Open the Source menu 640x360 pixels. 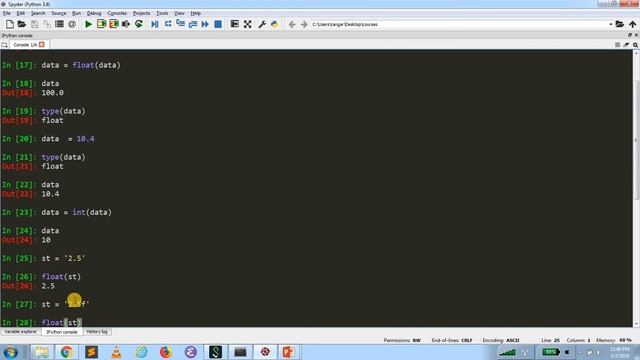[x=59, y=13]
